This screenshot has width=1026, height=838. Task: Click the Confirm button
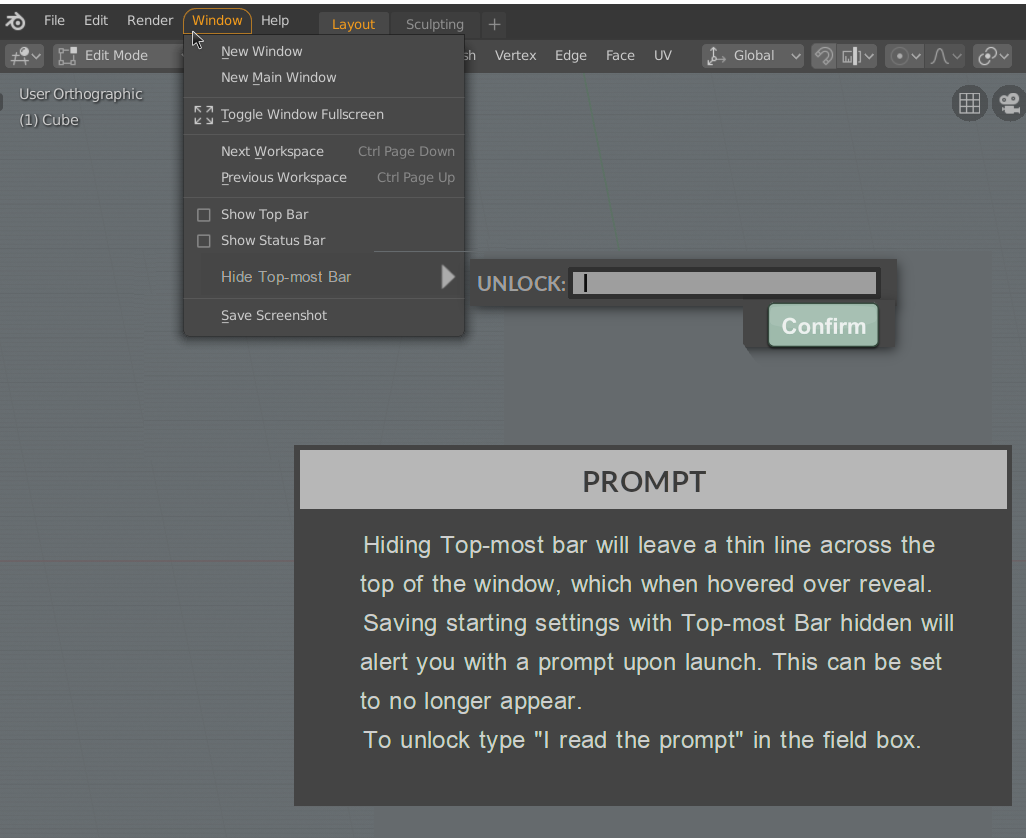tap(823, 325)
